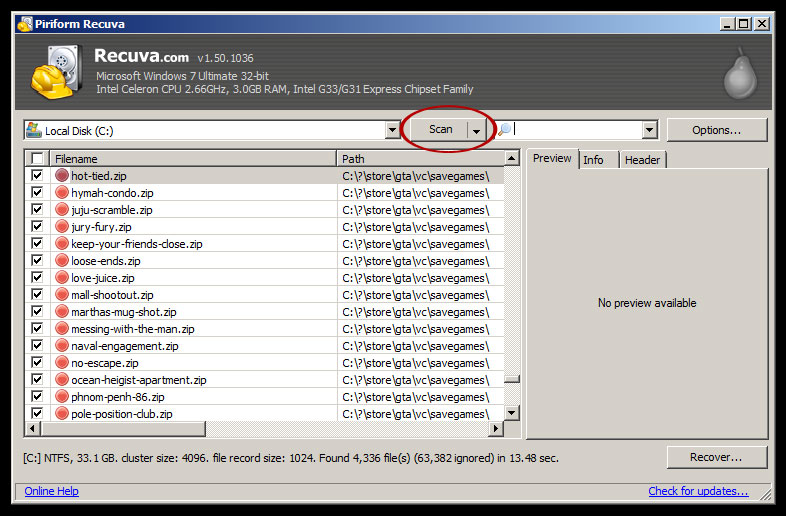786x516 pixels.
Task: Uncheck the pole-position-club.zip checkbox
Action: tap(37, 414)
